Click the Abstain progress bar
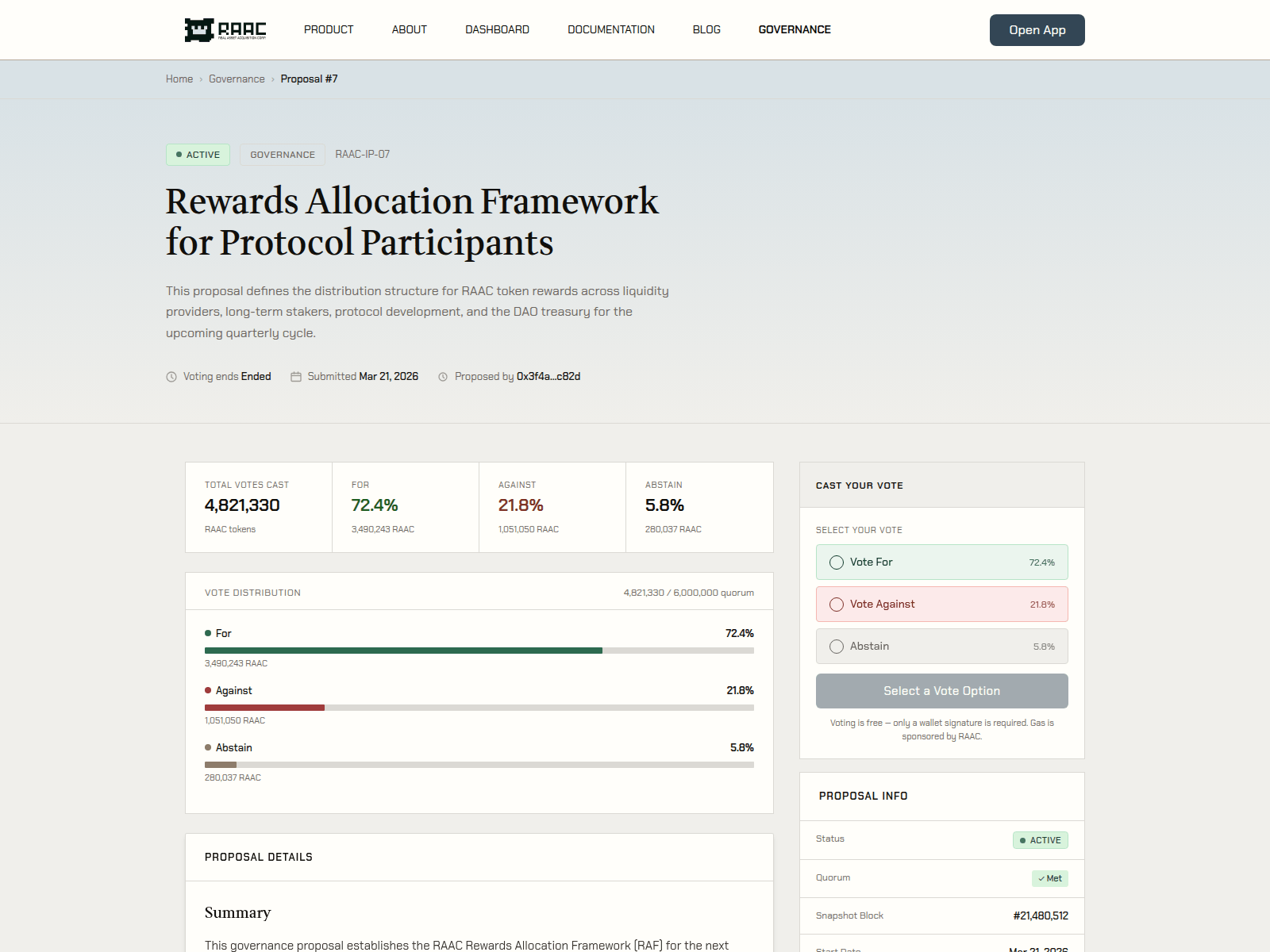1270x952 pixels. coord(221,765)
